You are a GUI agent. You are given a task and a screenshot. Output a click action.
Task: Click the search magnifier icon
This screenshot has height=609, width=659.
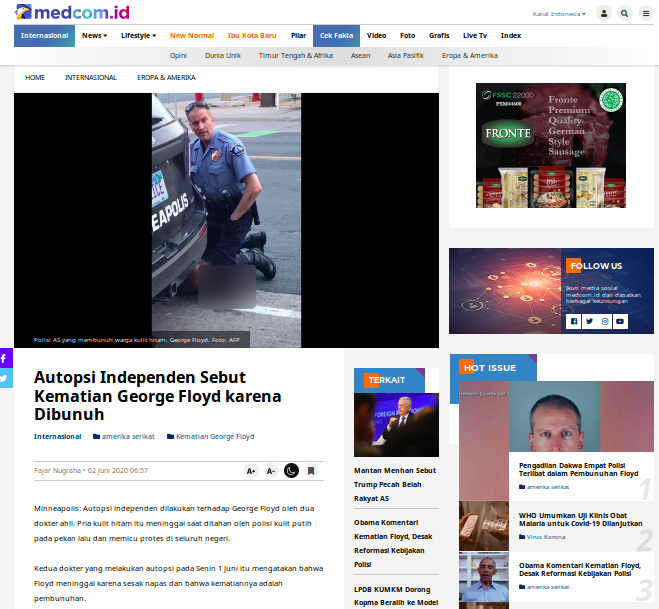[625, 14]
